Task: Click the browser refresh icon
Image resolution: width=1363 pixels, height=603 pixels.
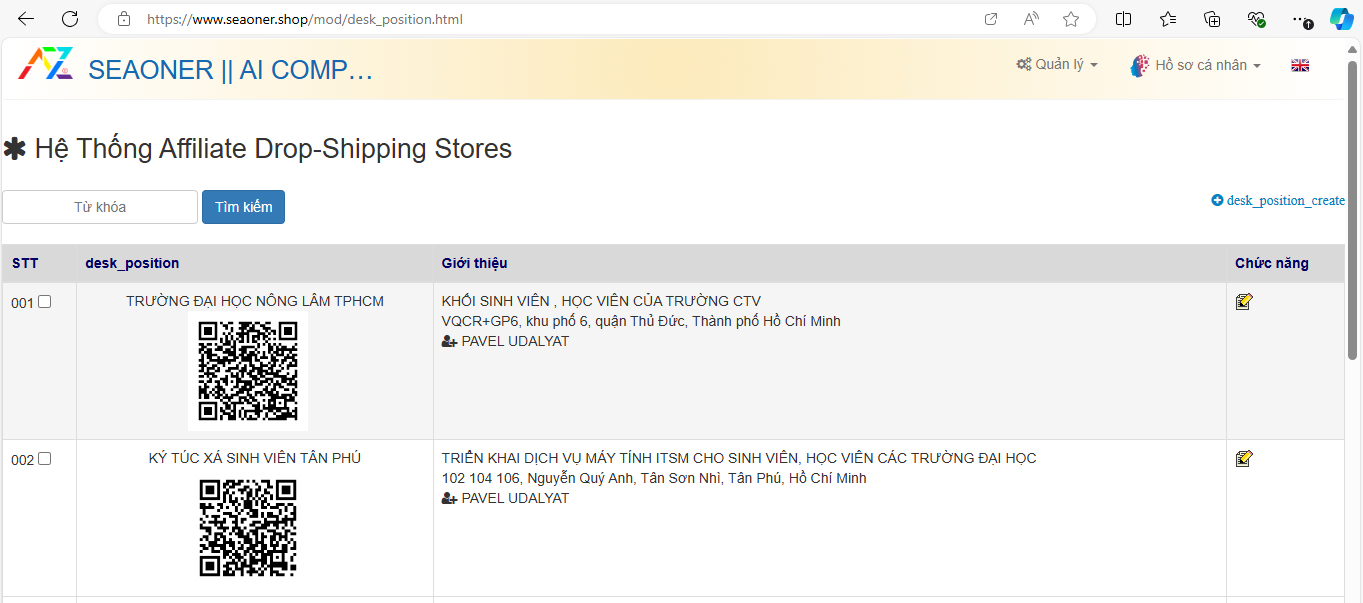Action: point(70,19)
